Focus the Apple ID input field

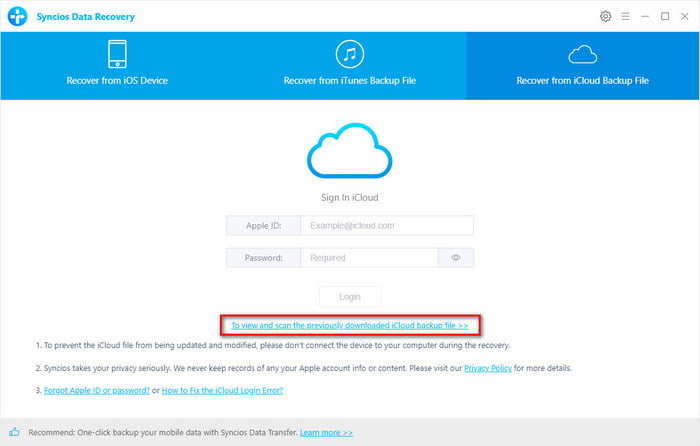point(387,226)
